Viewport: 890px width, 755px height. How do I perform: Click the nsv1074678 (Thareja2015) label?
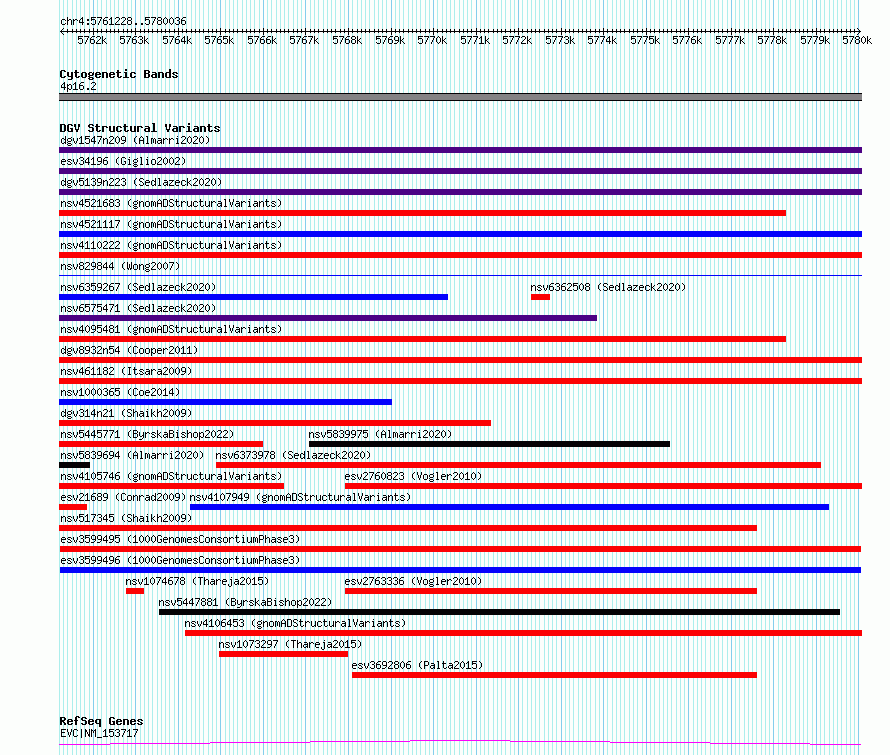click(197, 581)
